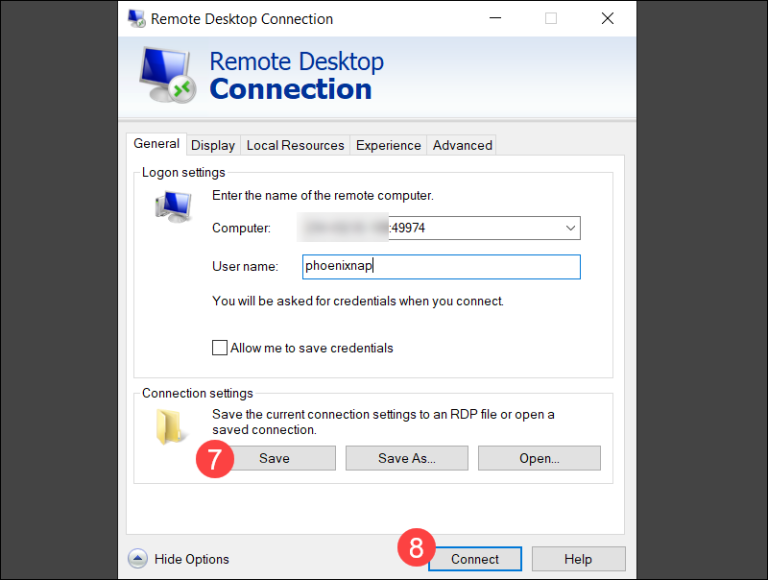Screen dimensions: 768x580
Task: Open a saved connection with Open...
Action: (539, 458)
